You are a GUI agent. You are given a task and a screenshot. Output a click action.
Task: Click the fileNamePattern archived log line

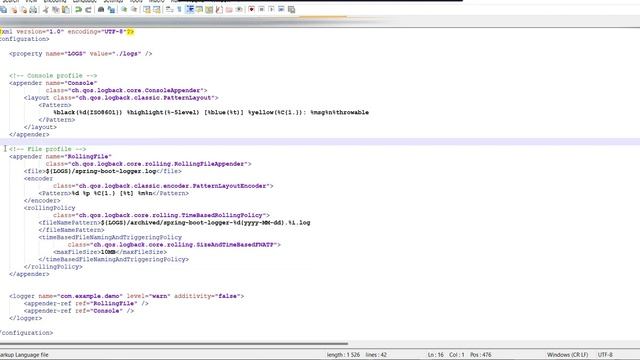174,222
